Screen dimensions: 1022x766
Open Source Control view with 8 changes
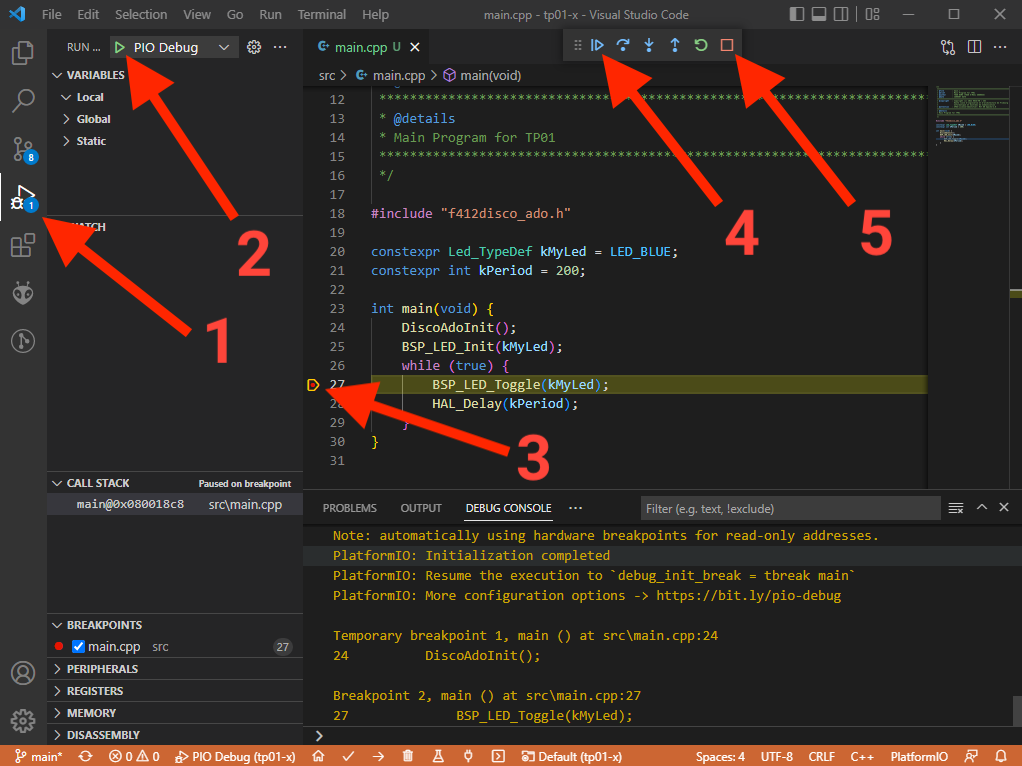point(23,149)
